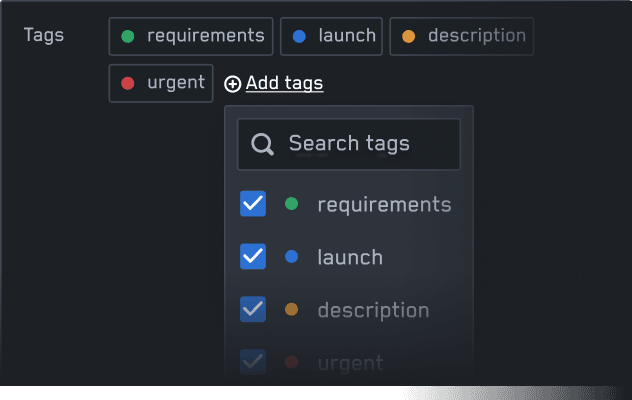Image resolution: width=632 pixels, height=400 pixels.
Task: Select the description tag chip
Action: (x=462, y=36)
